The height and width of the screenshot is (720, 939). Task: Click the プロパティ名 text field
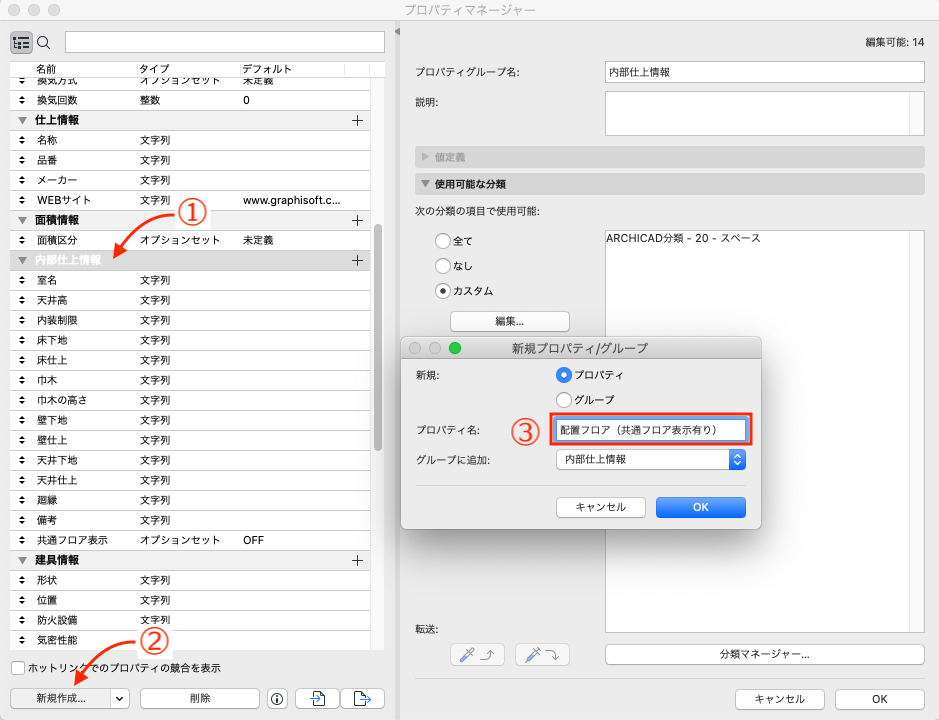[650, 430]
